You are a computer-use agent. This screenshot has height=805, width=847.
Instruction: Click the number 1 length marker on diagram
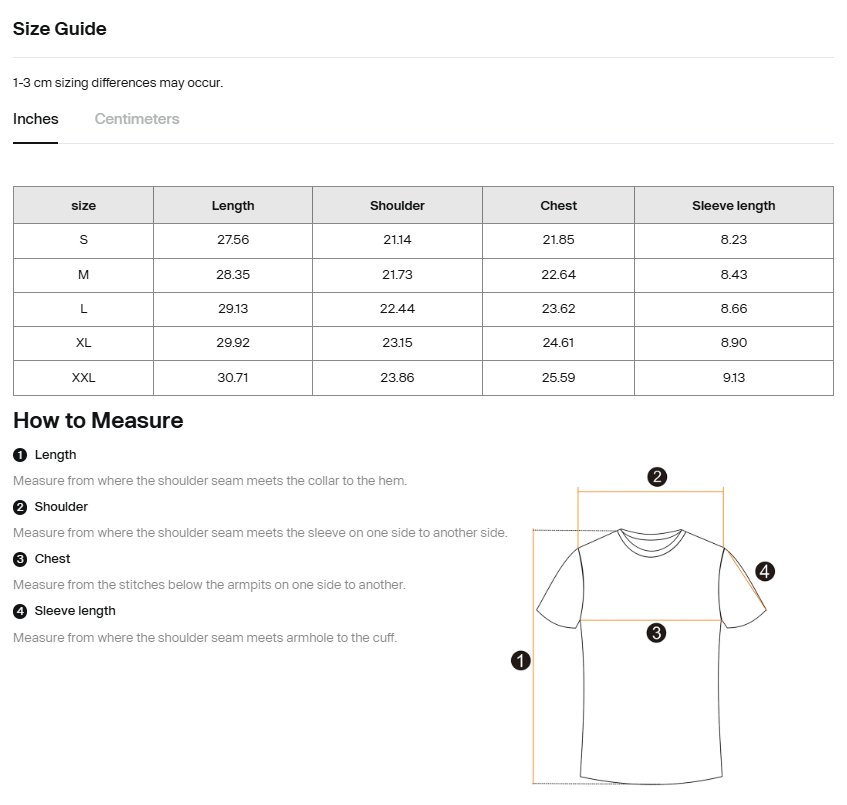click(x=520, y=660)
